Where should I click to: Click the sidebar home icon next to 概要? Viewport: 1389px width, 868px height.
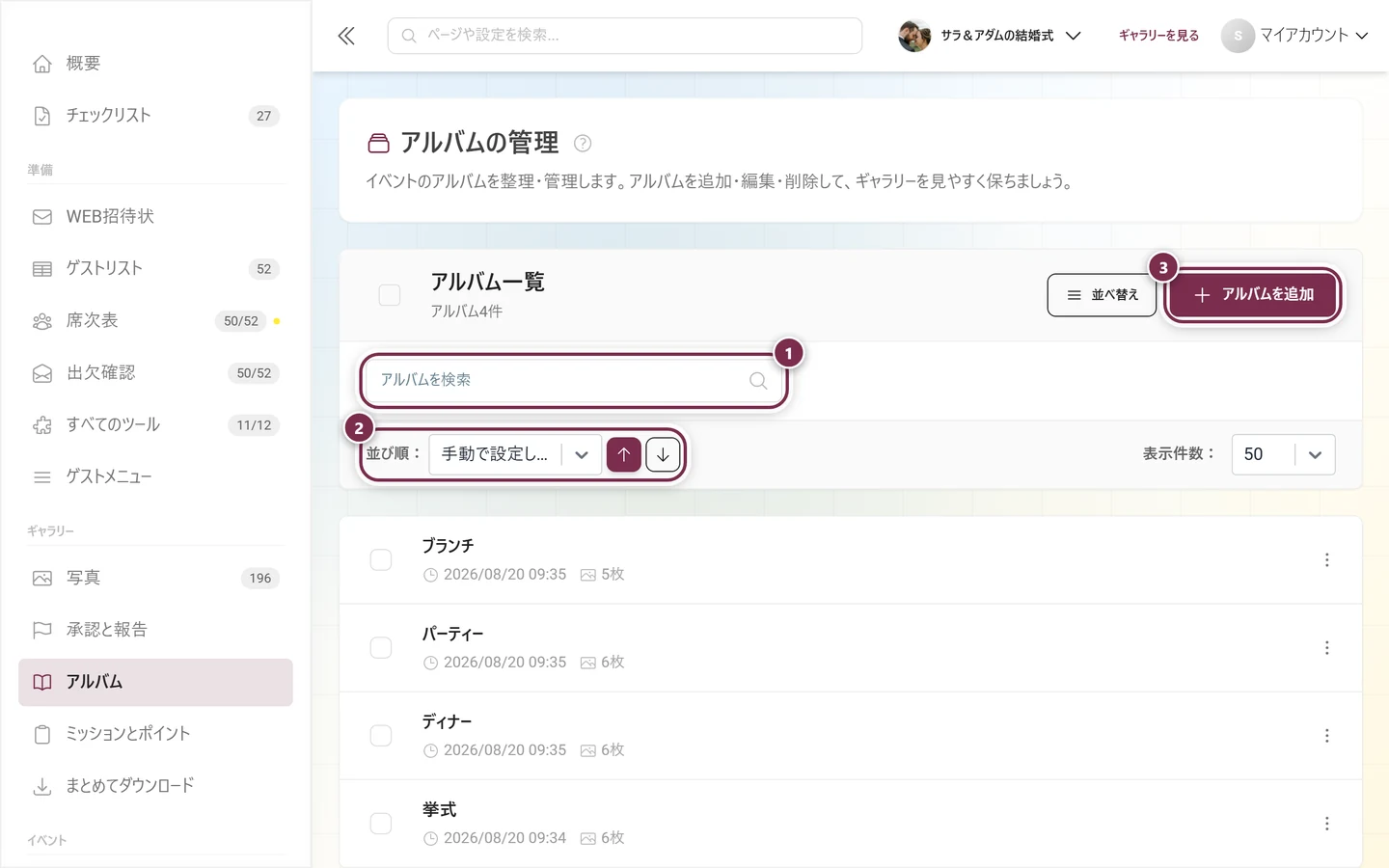tap(42, 64)
